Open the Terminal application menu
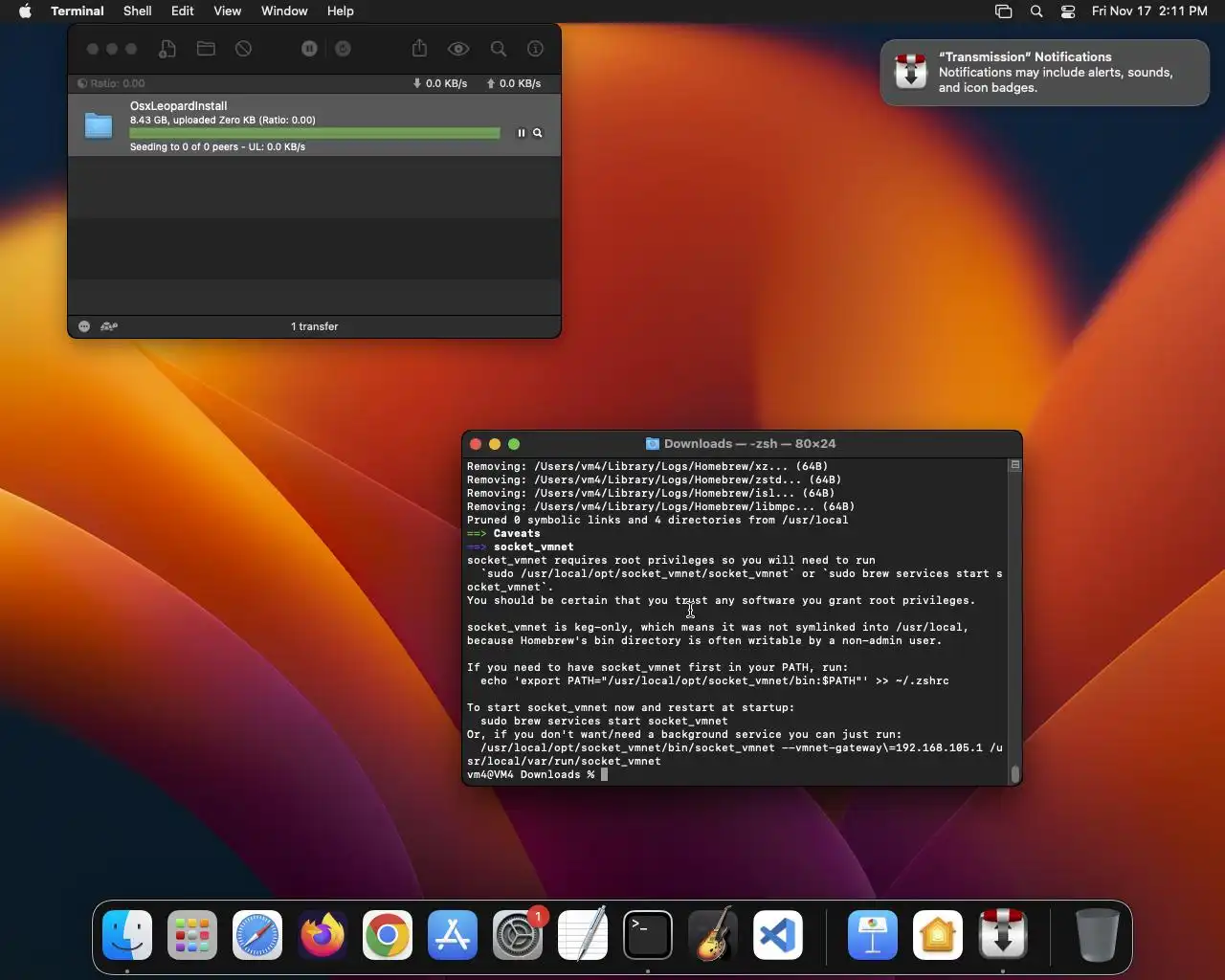 coord(78,11)
